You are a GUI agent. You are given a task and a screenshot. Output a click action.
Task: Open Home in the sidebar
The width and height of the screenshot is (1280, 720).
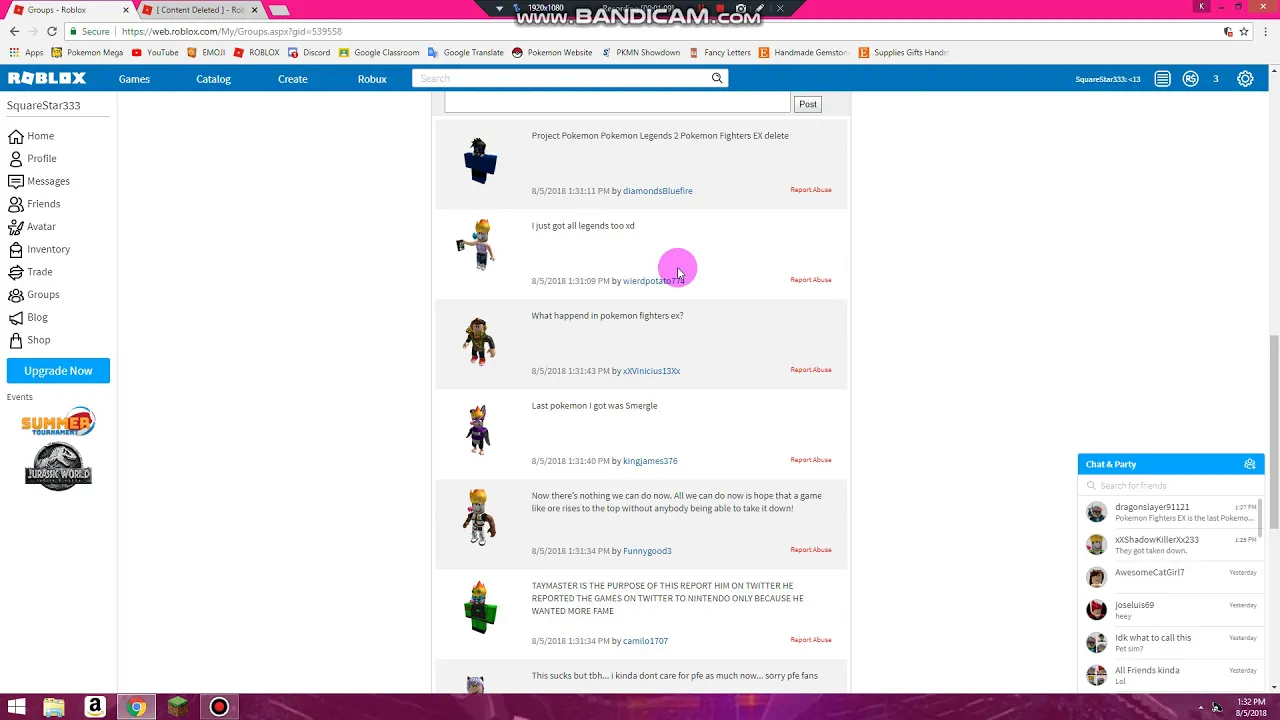pos(31,136)
